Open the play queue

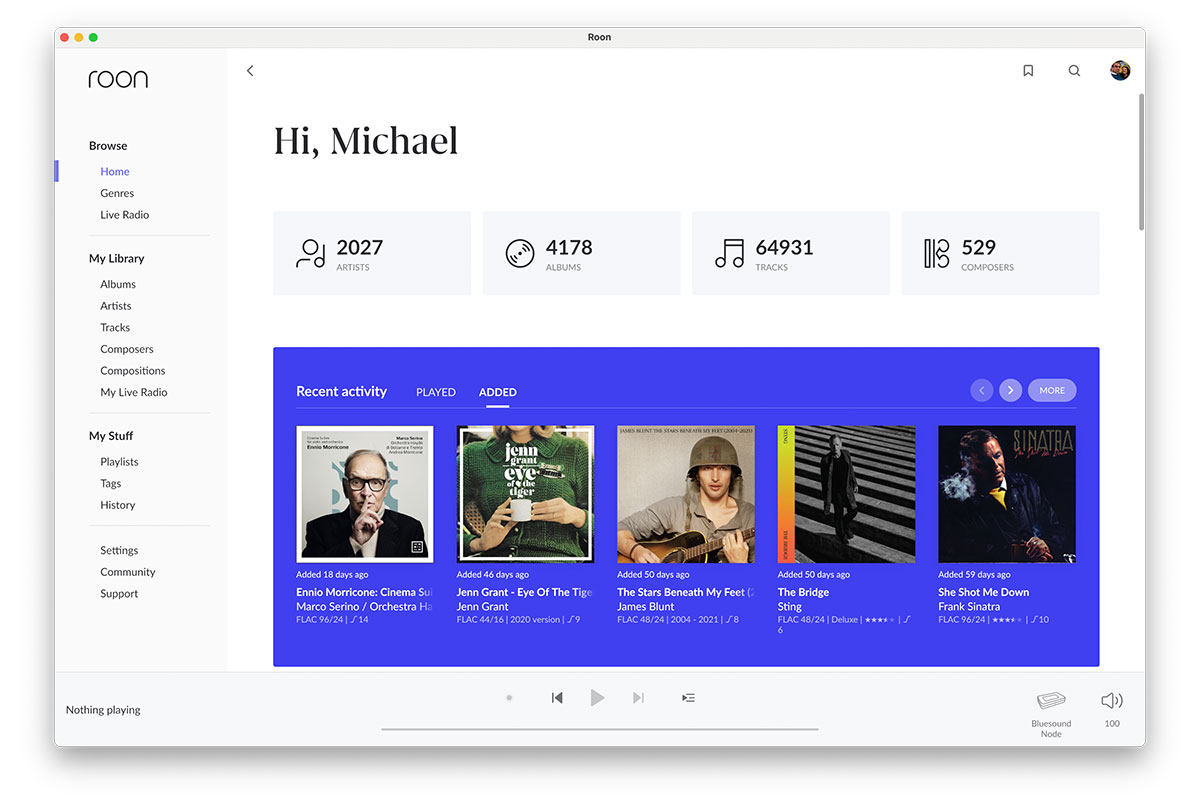688,698
